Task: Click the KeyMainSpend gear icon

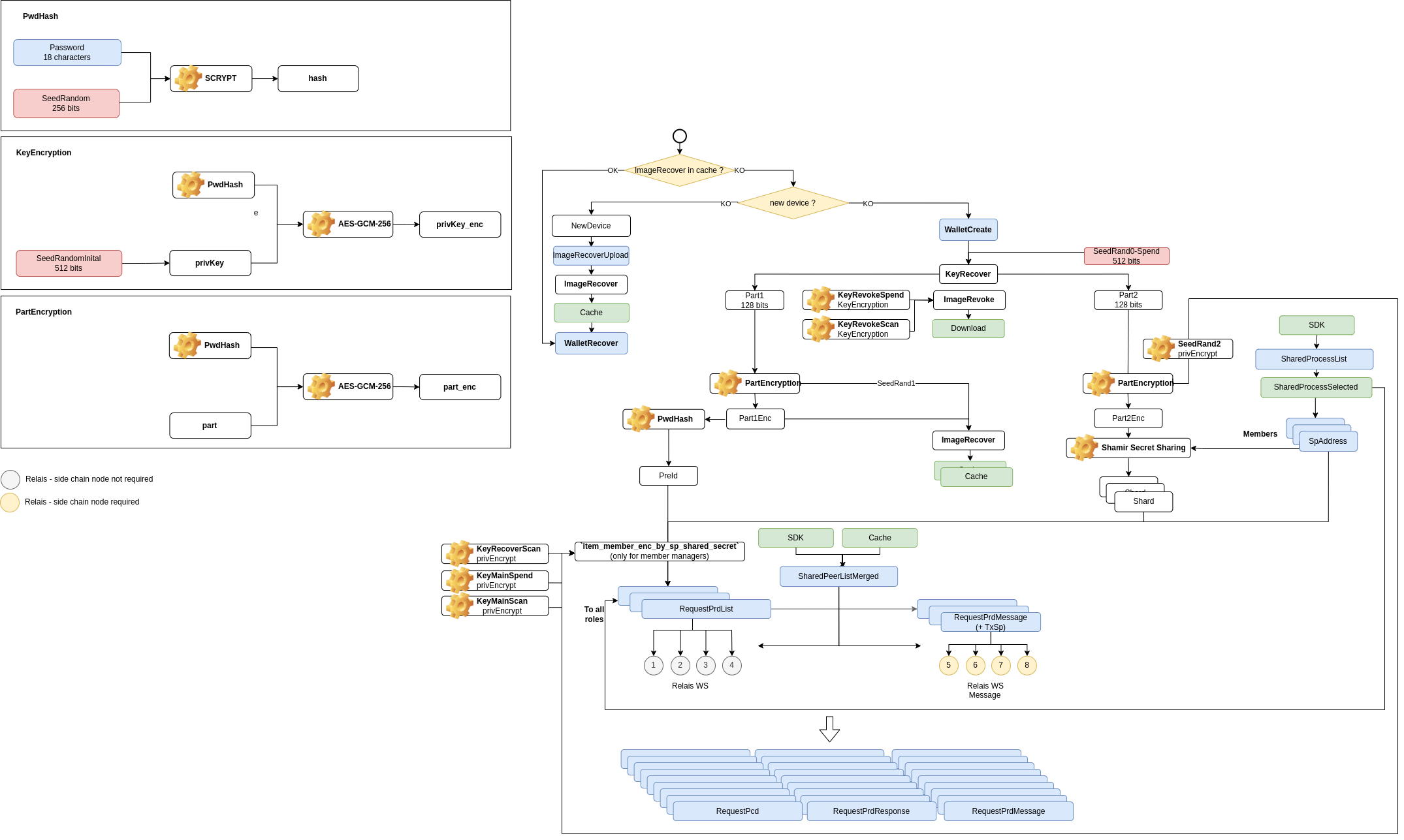Action: coord(460,580)
